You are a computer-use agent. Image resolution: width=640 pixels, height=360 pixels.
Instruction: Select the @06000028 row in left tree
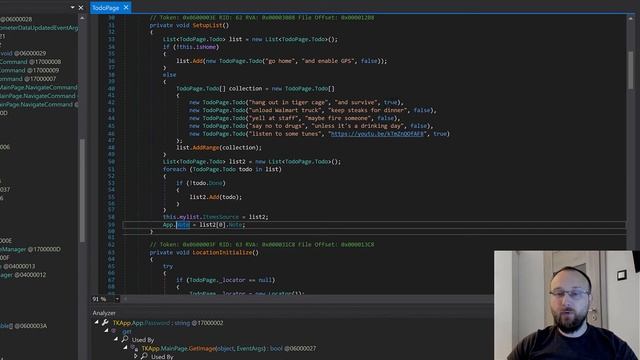(16, 19)
